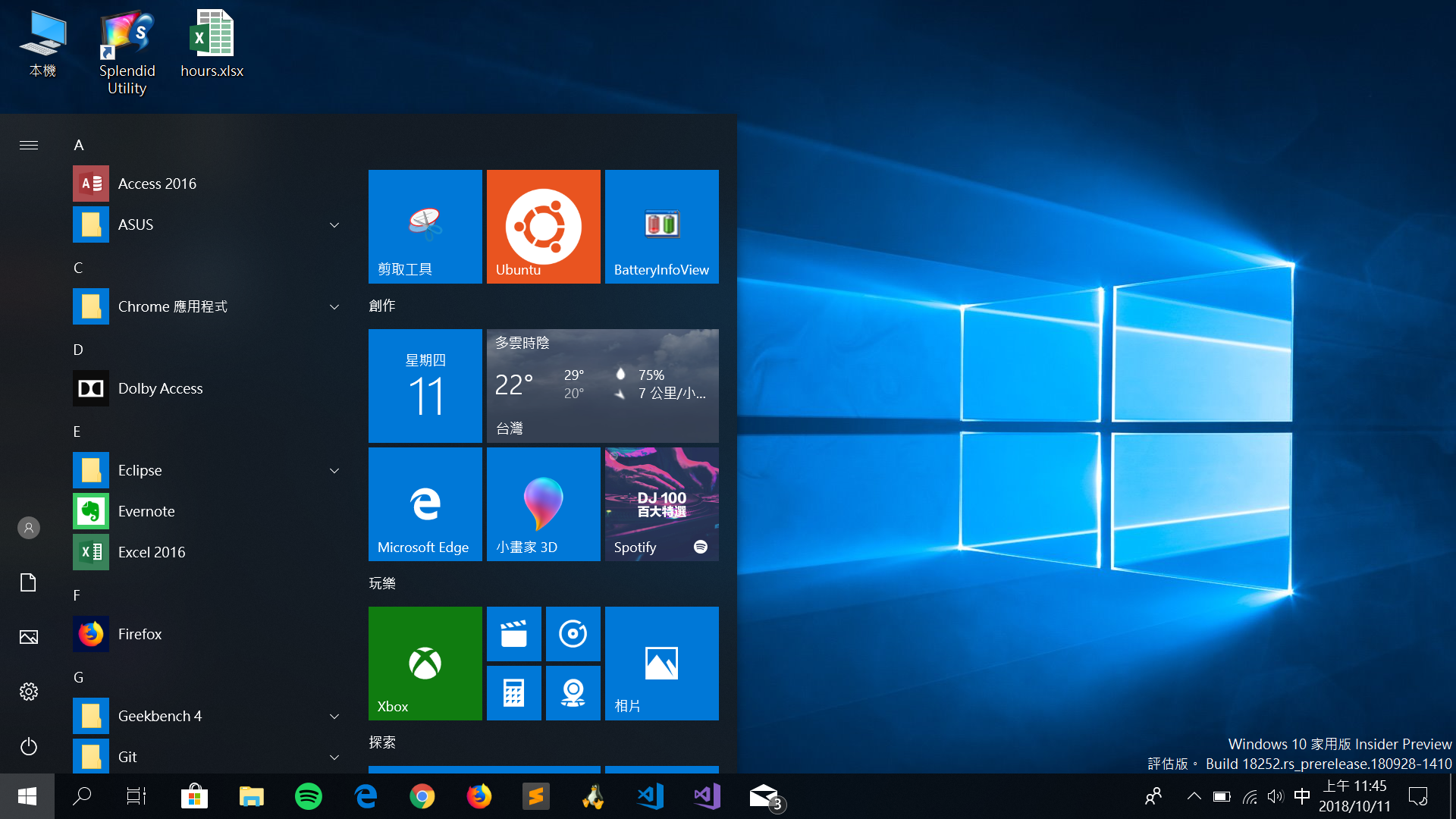Select the hours.xlsx desktop file
The width and height of the screenshot is (1456, 819).
[x=212, y=44]
